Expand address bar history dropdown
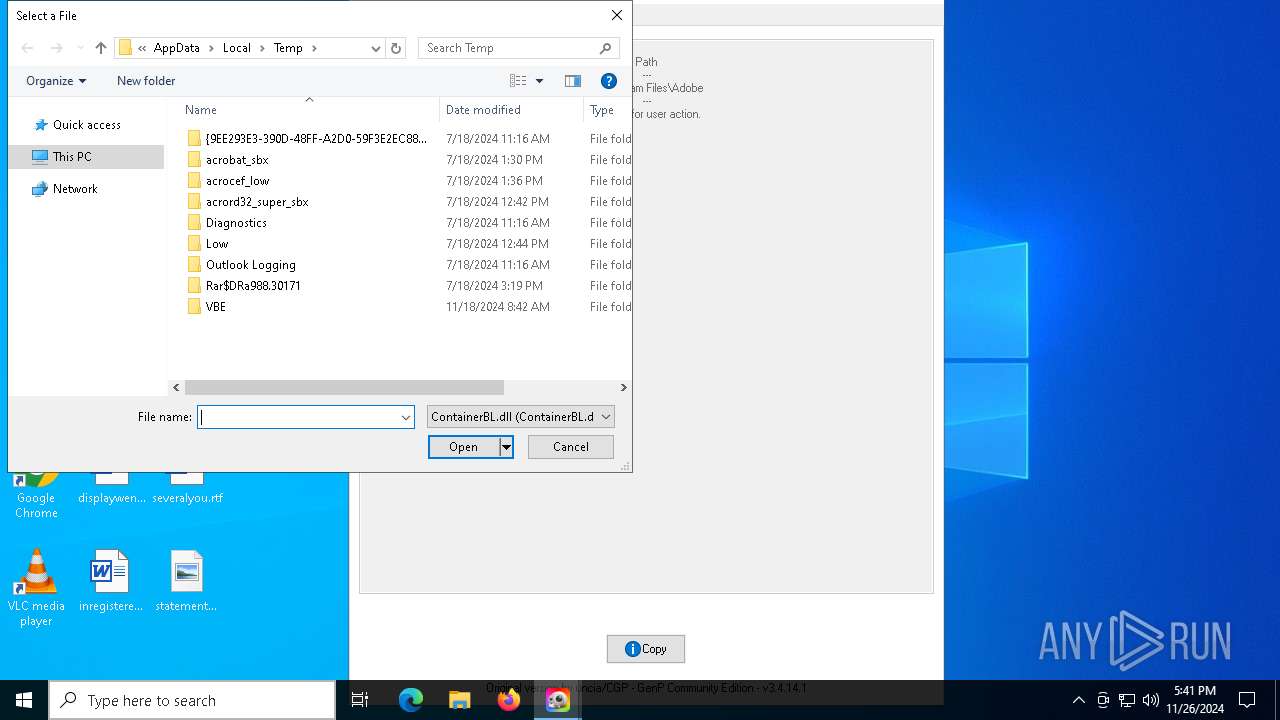Image resolution: width=1280 pixels, height=720 pixels. pyautogui.click(x=375, y=48)
